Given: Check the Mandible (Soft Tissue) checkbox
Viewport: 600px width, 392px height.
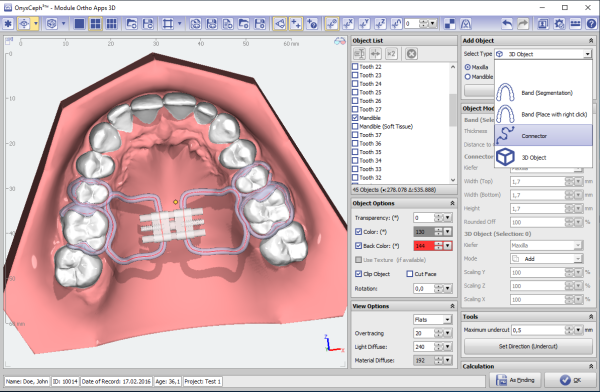Looking at the screenshot, I should pos(355,126).
